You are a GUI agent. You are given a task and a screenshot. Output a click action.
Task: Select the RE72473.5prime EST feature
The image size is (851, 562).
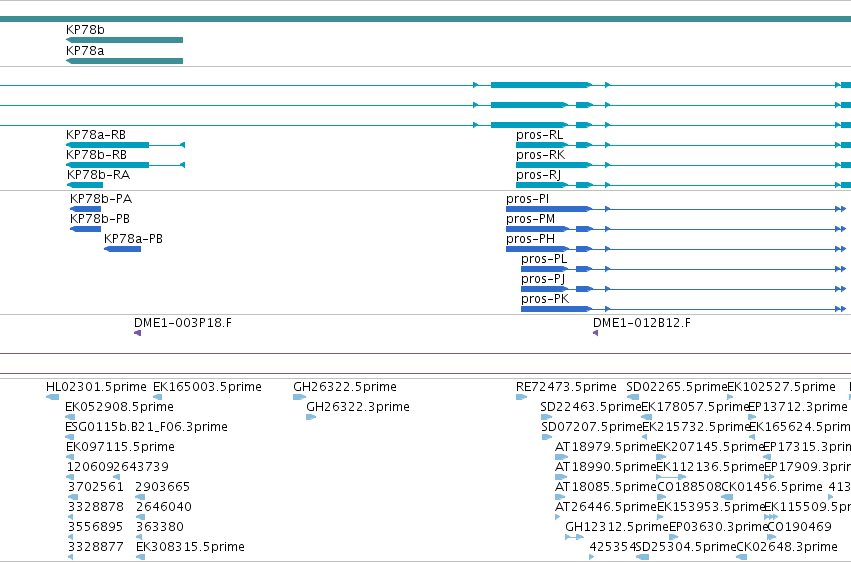[522, 397]
